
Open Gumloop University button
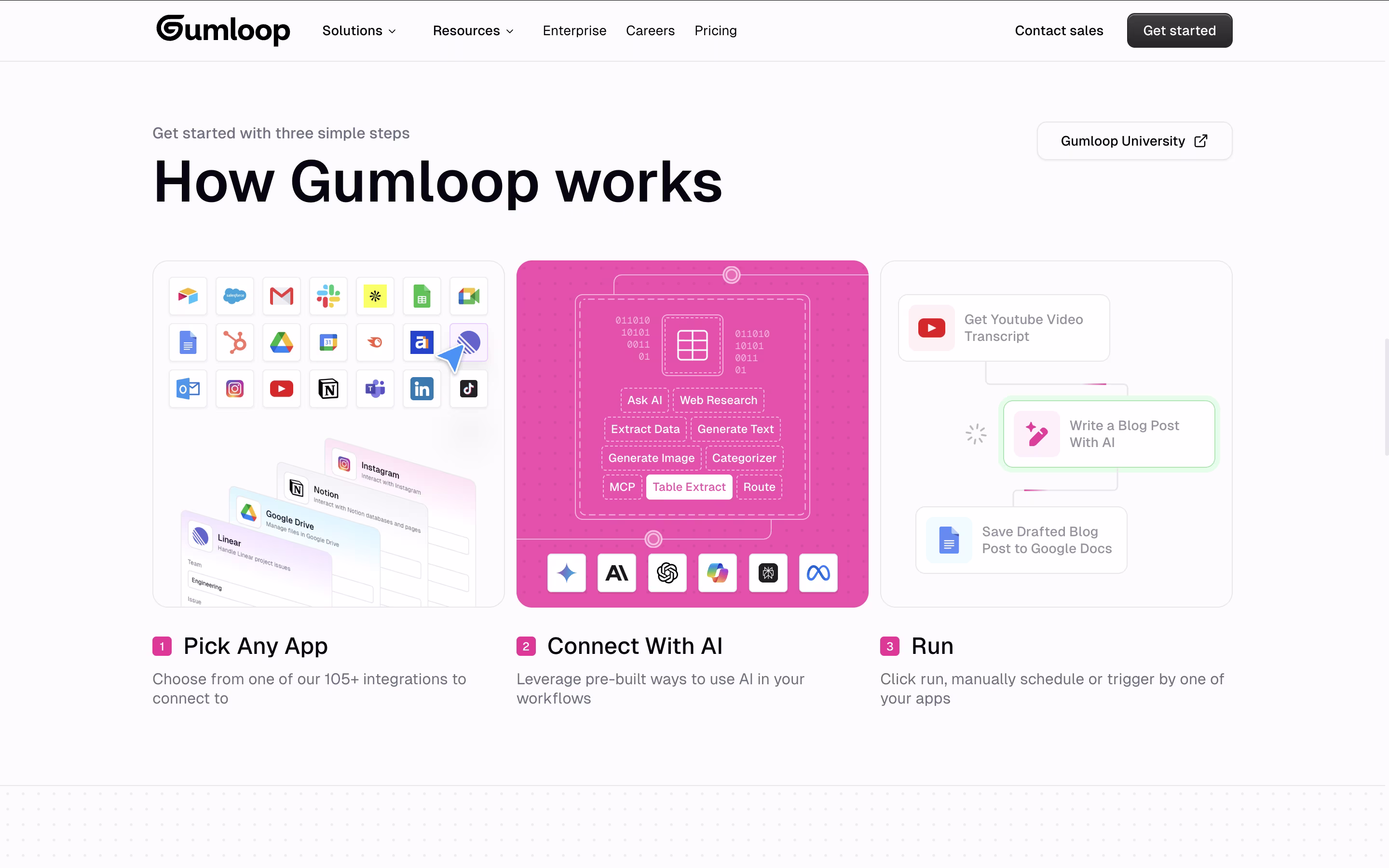tap(1134, 141)
